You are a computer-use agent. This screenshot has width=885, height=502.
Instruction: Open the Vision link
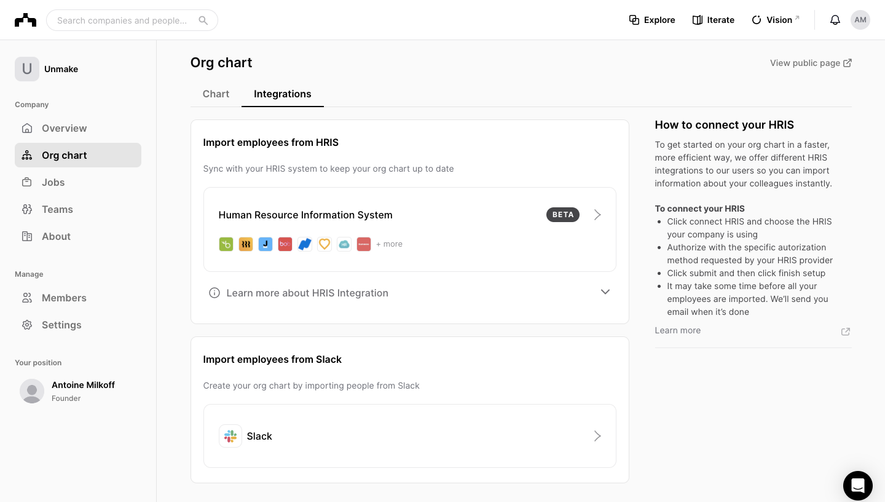point(776,20)
